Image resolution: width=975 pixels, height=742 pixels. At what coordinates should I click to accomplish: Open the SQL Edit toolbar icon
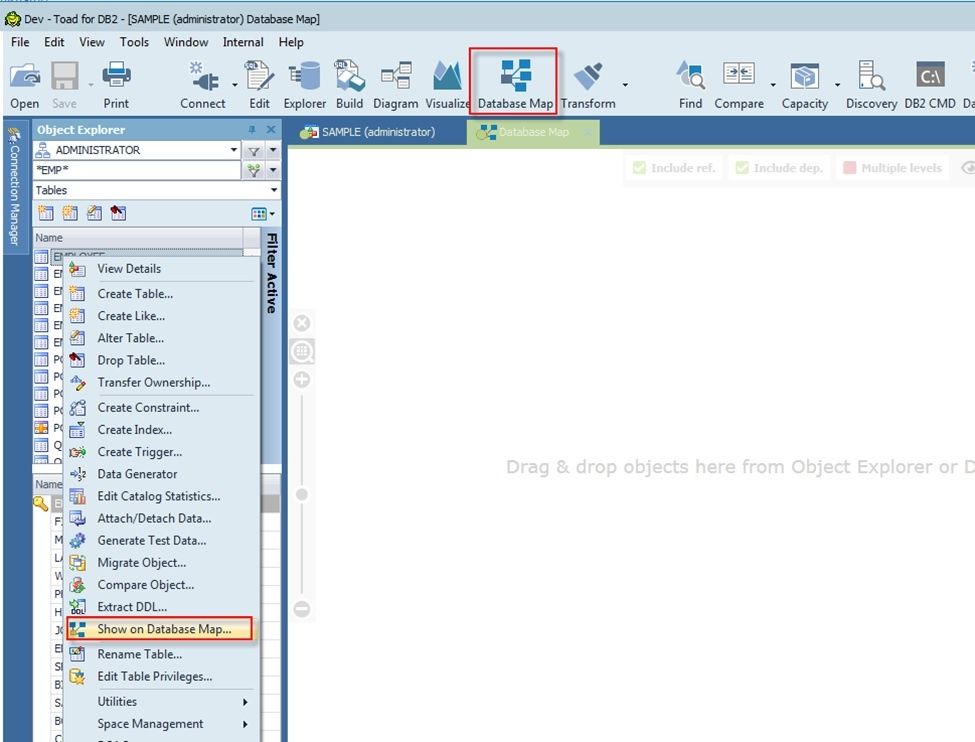coord(259,75)
